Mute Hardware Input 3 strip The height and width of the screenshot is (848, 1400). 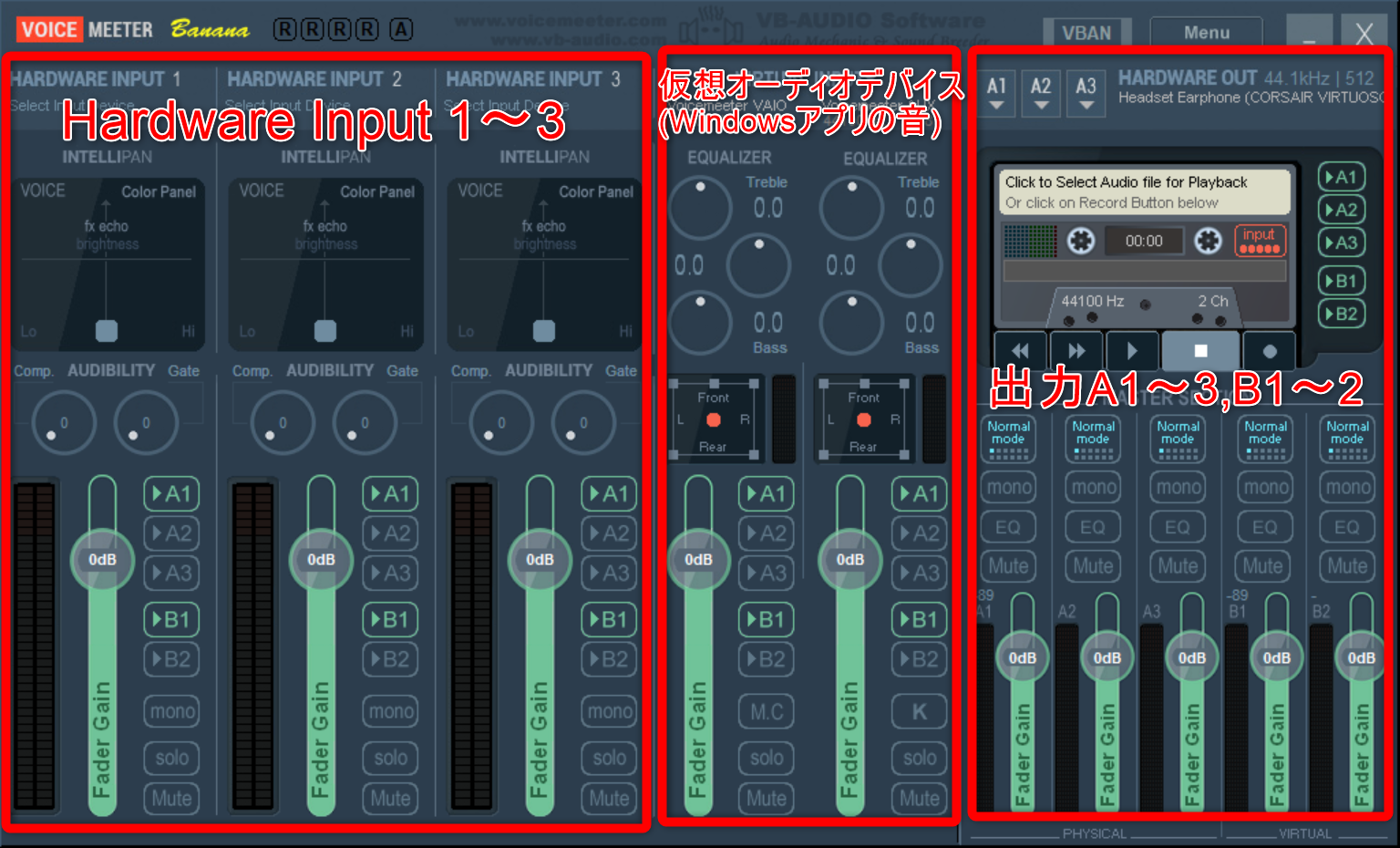click(609, 799)
